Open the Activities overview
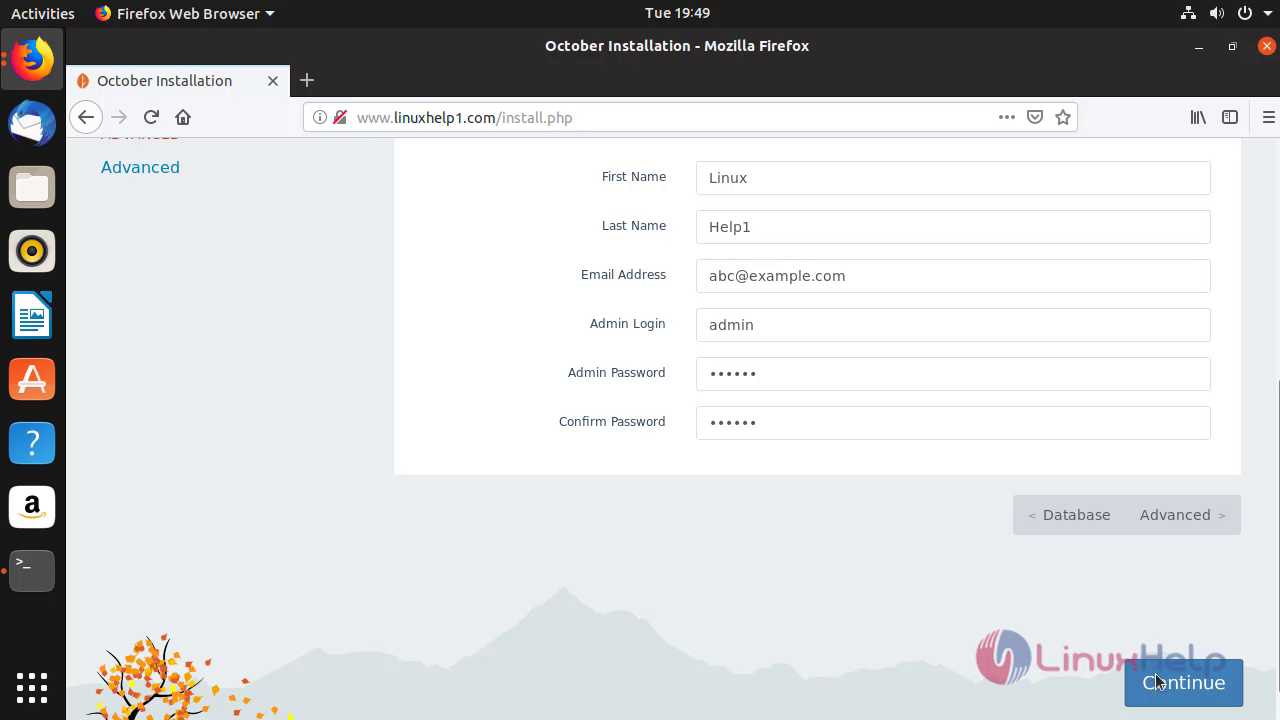Image resolution: width=1280 pixels, height=720 pixels. pos(42,13)
